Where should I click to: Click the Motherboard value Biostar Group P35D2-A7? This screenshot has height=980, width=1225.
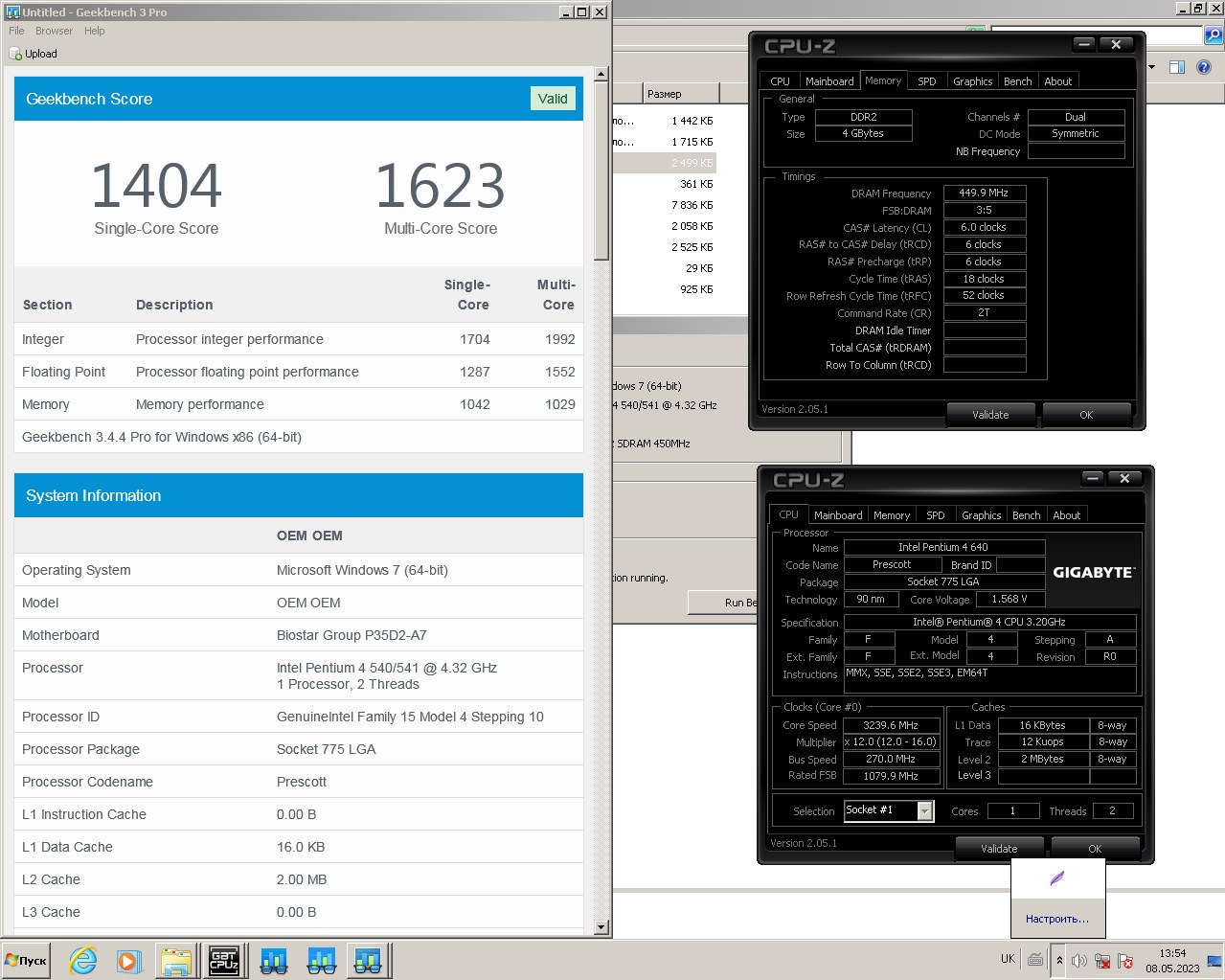tap(352, 635)
